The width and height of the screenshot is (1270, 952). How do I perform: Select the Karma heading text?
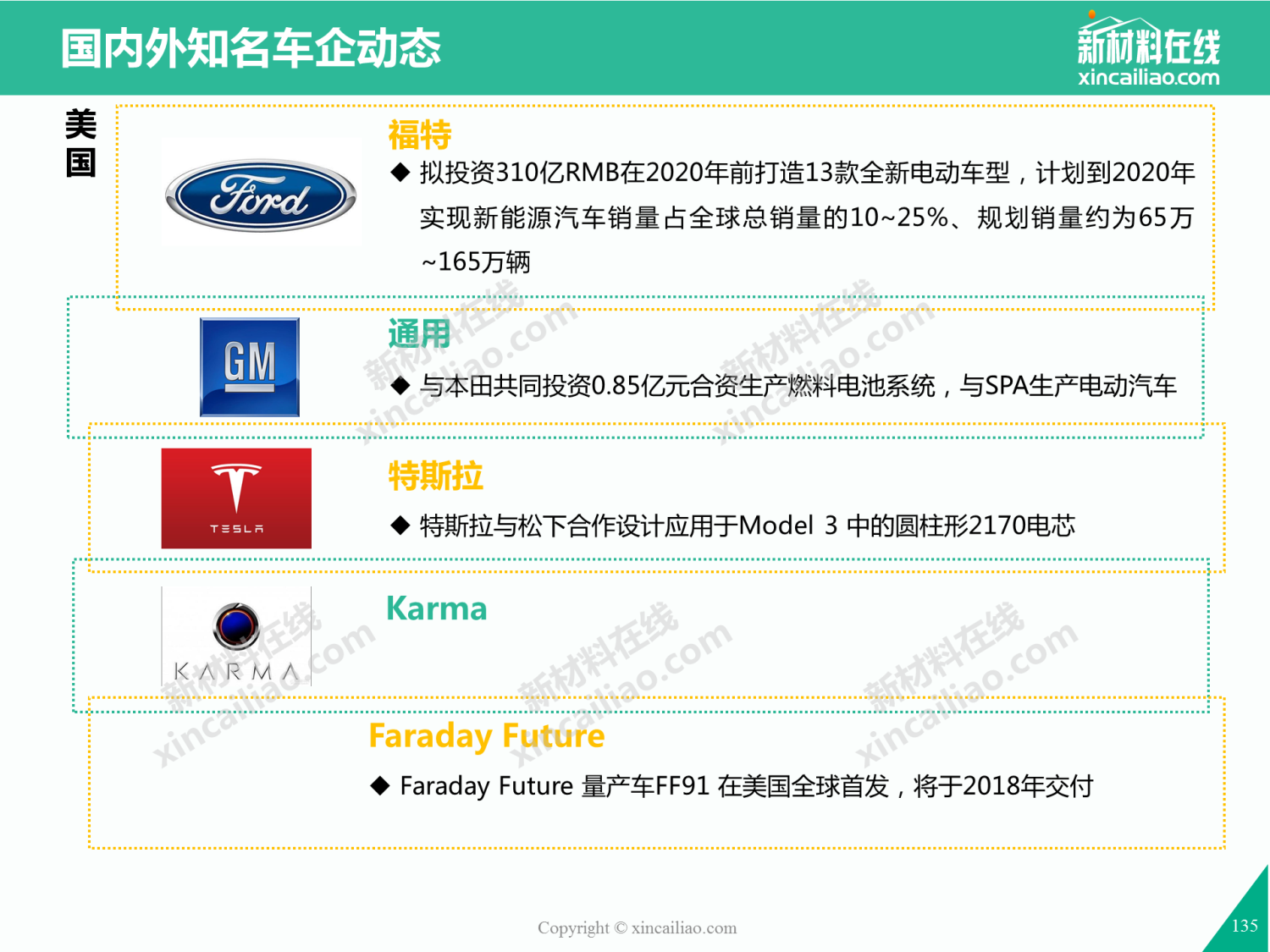click(x=437, y=608)
